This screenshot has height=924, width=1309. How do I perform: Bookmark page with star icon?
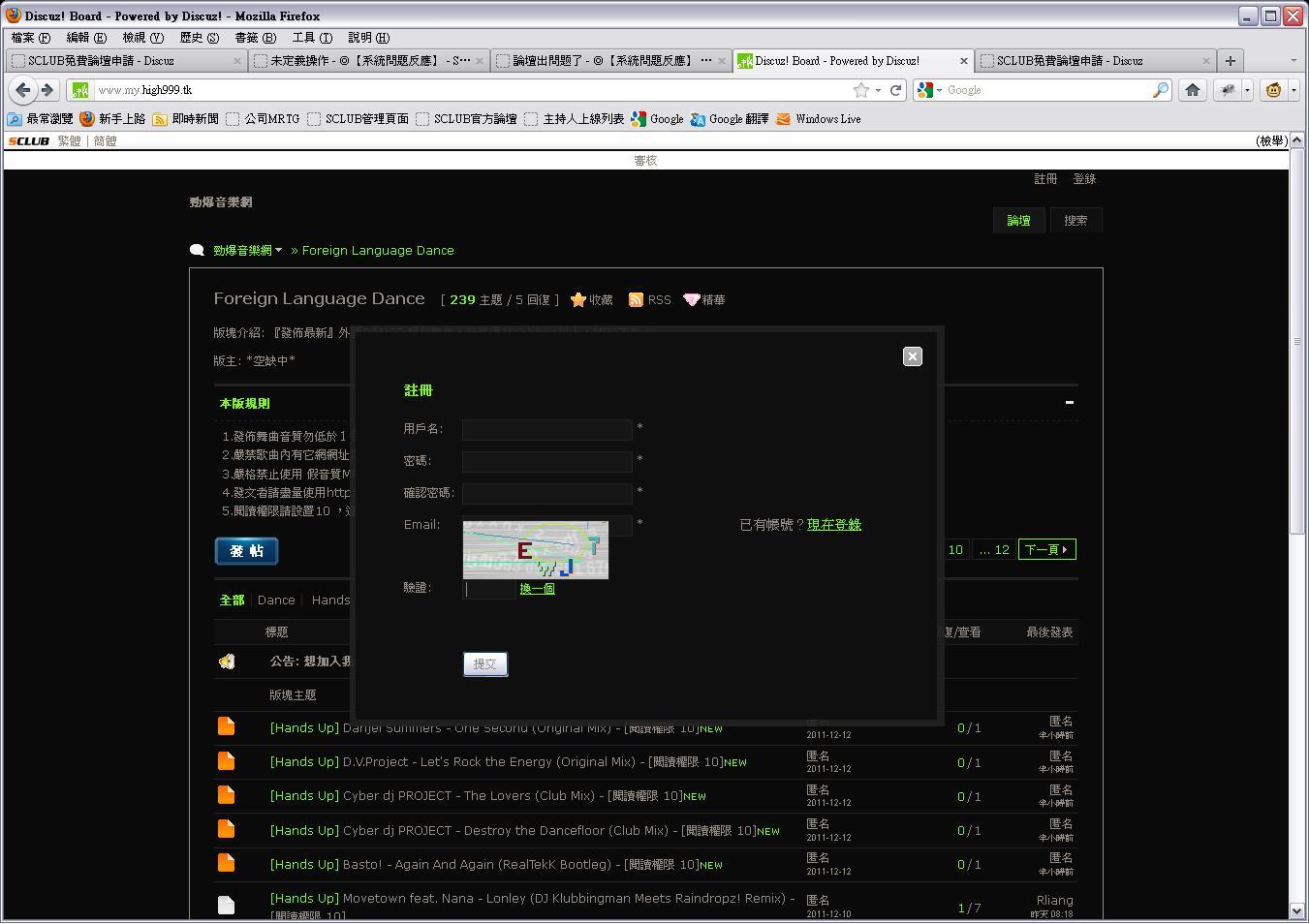[860, 90]
